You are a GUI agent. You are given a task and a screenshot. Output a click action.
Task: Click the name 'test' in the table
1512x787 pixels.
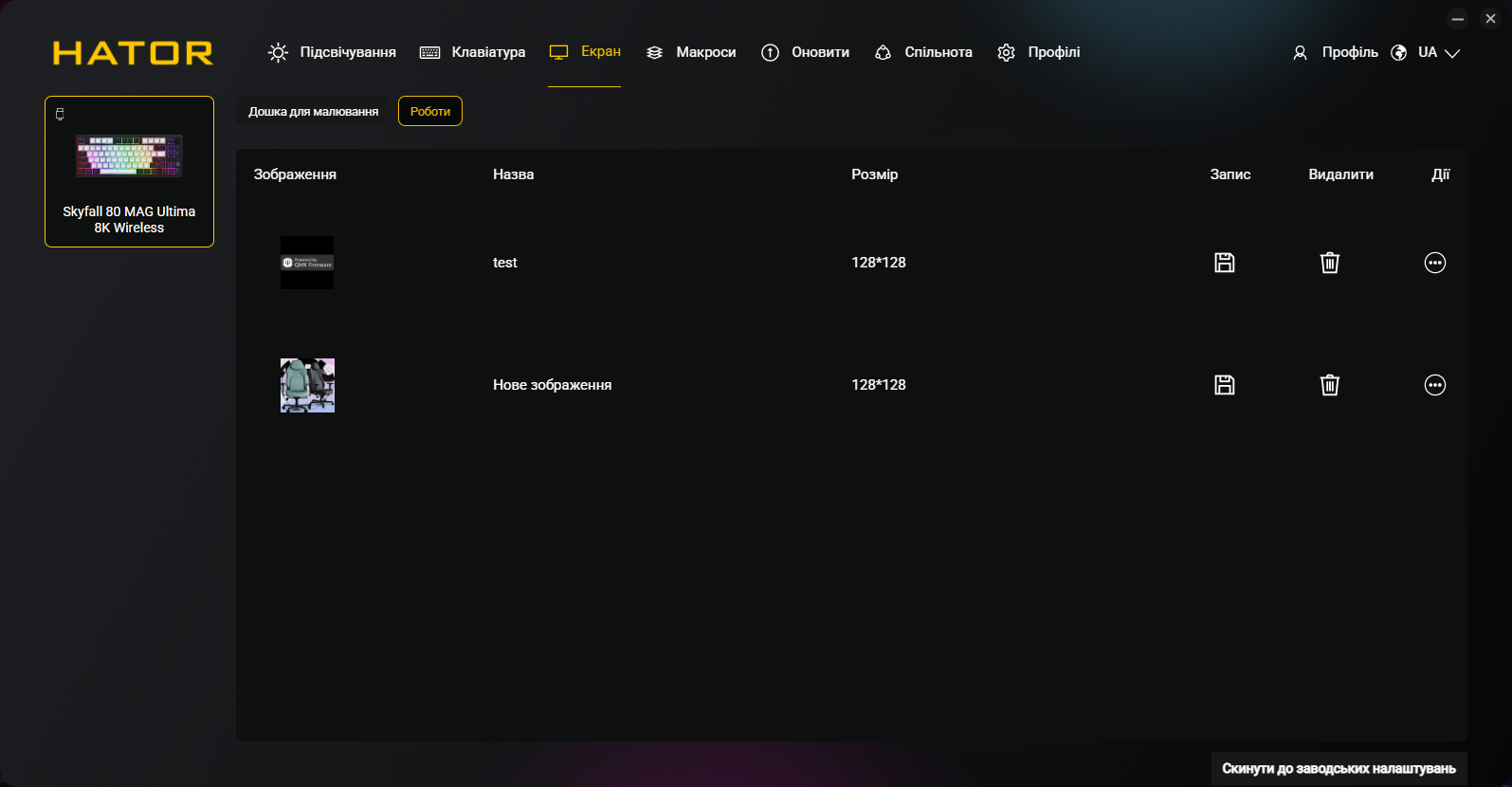point(505,263)
